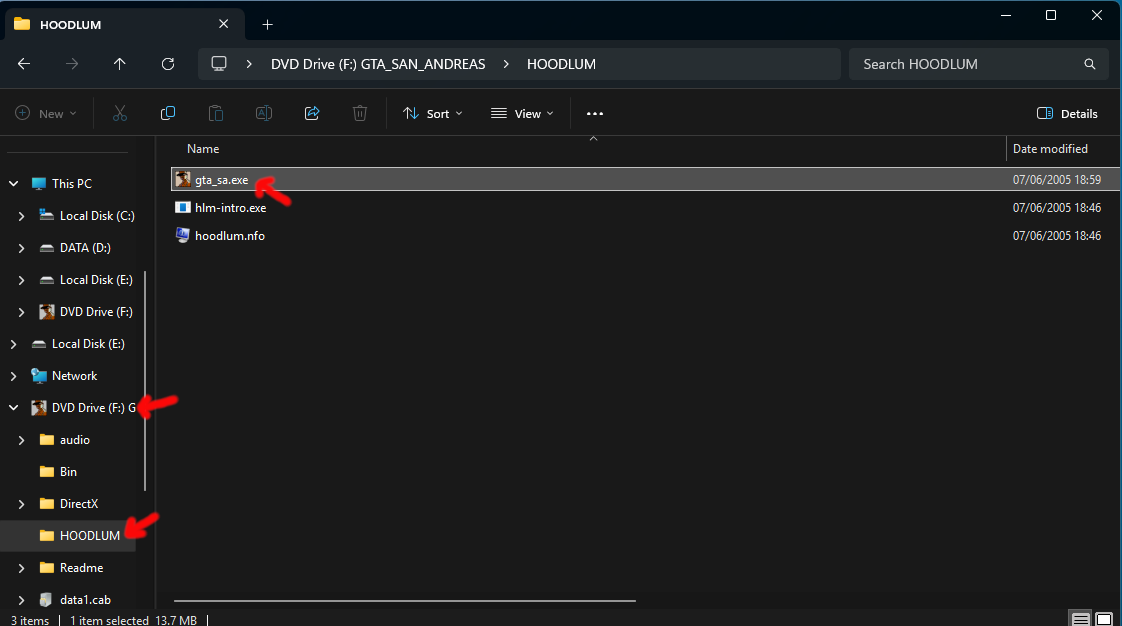
Task: Click the gta_sa.exe file icon
Action: point(183,180)
